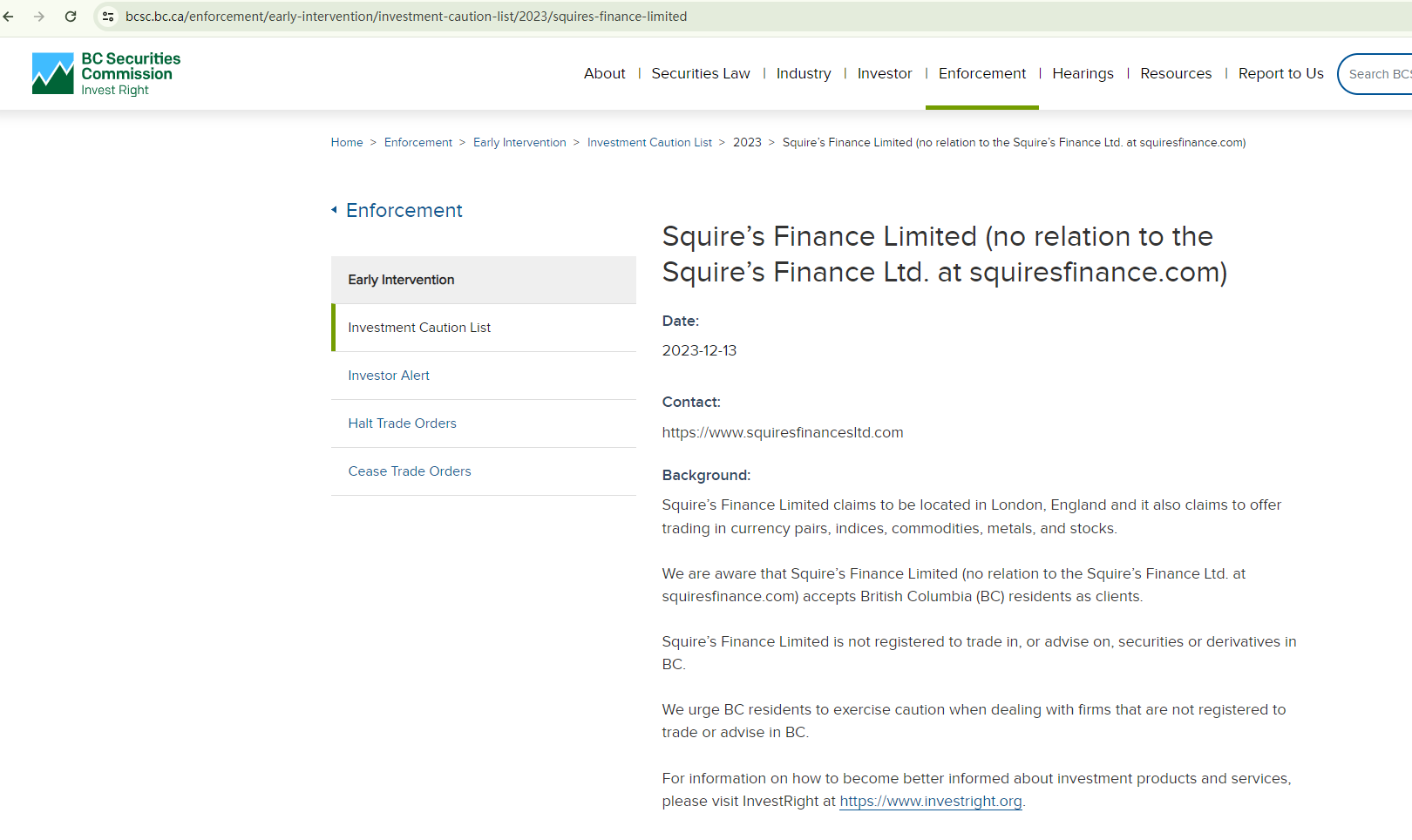Reload the page with the refresh icon
1412x840 pixels.
tap(71, 17)
